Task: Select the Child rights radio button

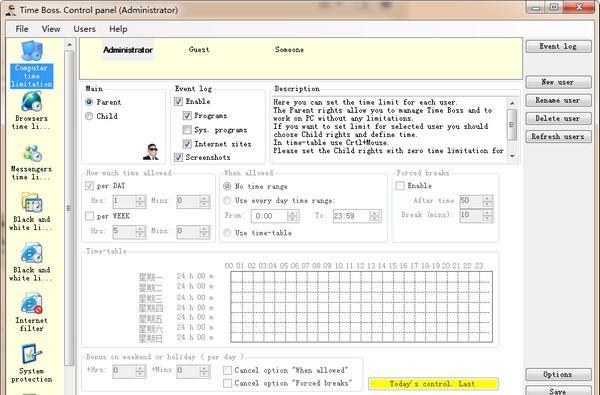Action: (89, 116)
